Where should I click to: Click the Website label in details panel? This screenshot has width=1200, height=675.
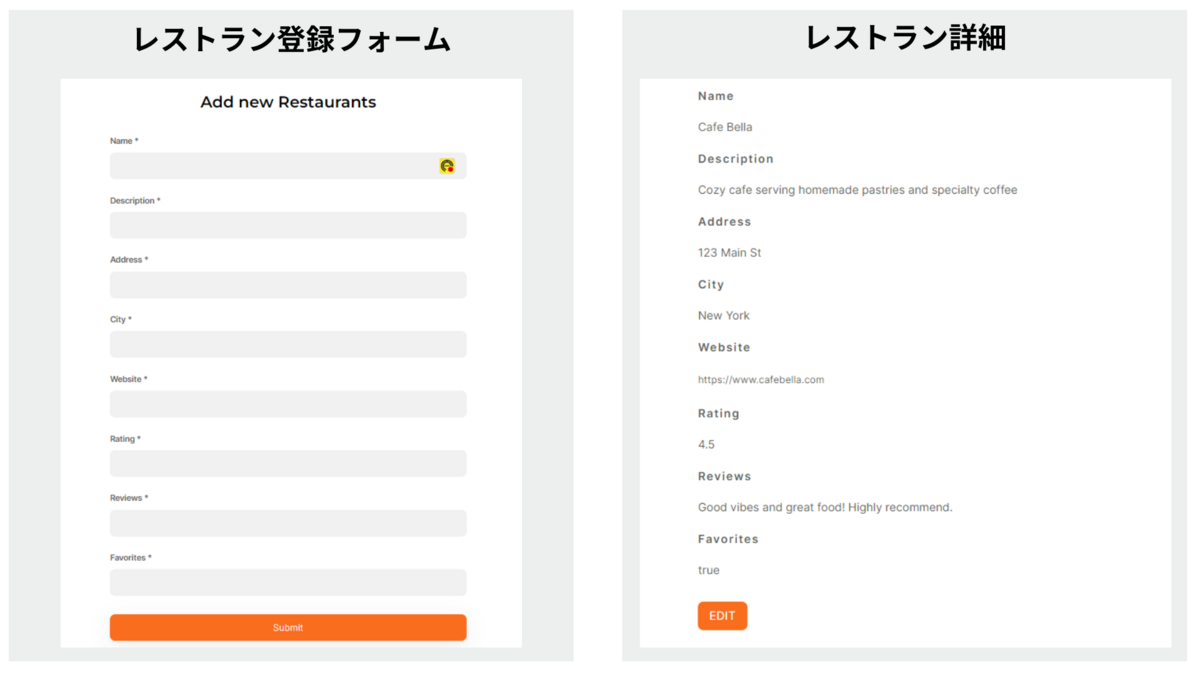(x=724, y=348)
